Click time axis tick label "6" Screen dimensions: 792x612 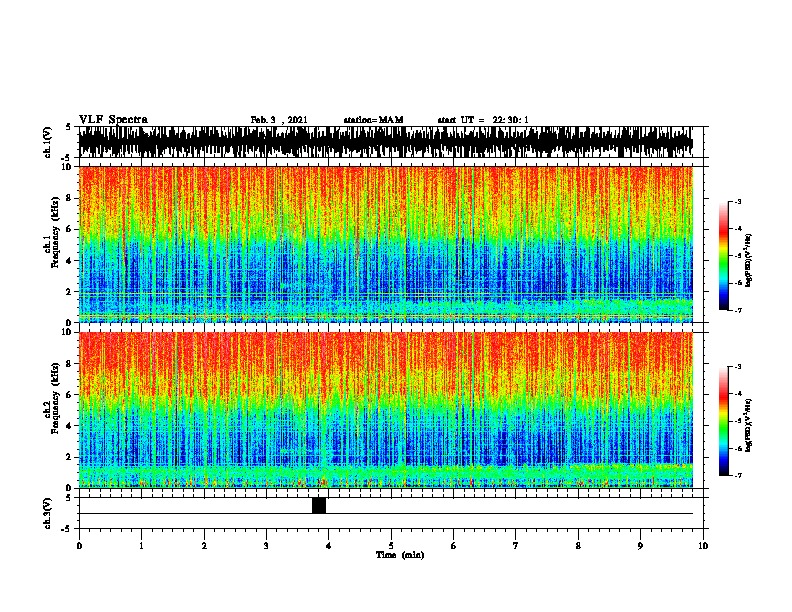point(454,546)
